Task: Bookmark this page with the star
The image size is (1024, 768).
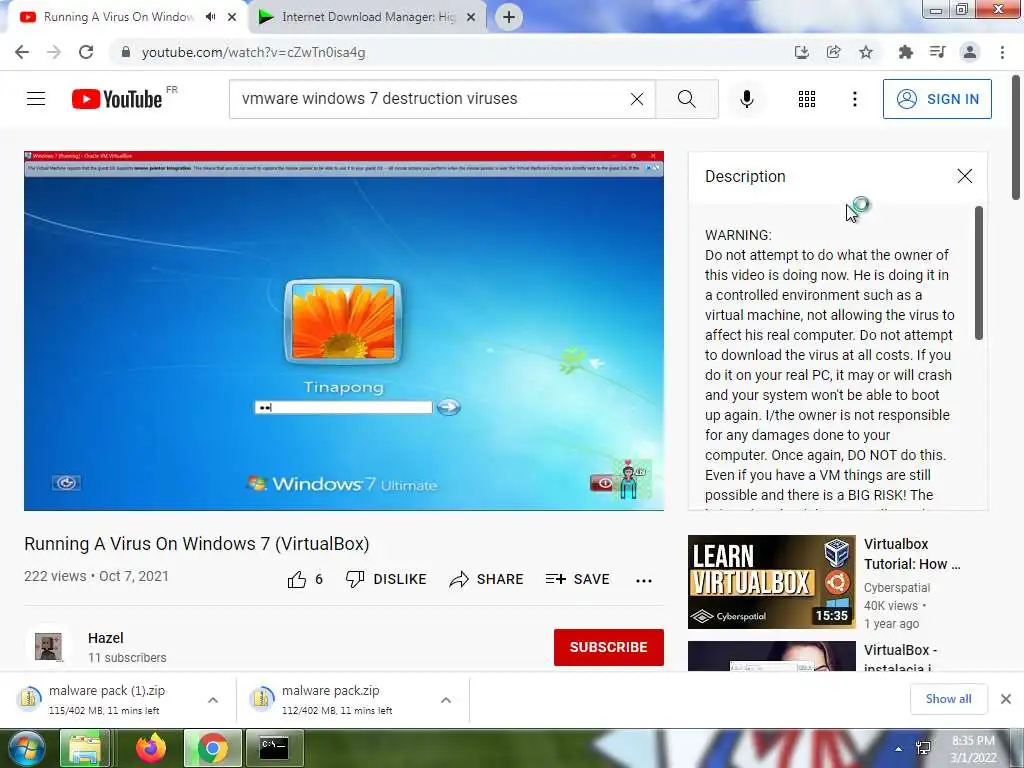Action: (866, 52)
